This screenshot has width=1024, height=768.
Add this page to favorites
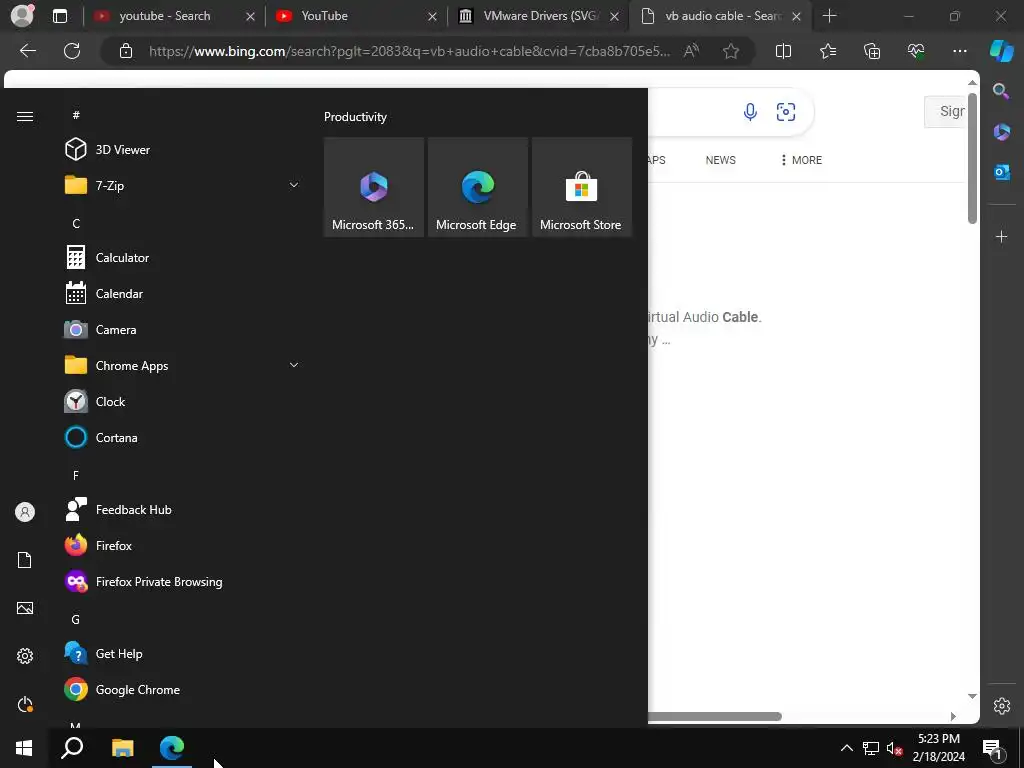click(731, 51)
